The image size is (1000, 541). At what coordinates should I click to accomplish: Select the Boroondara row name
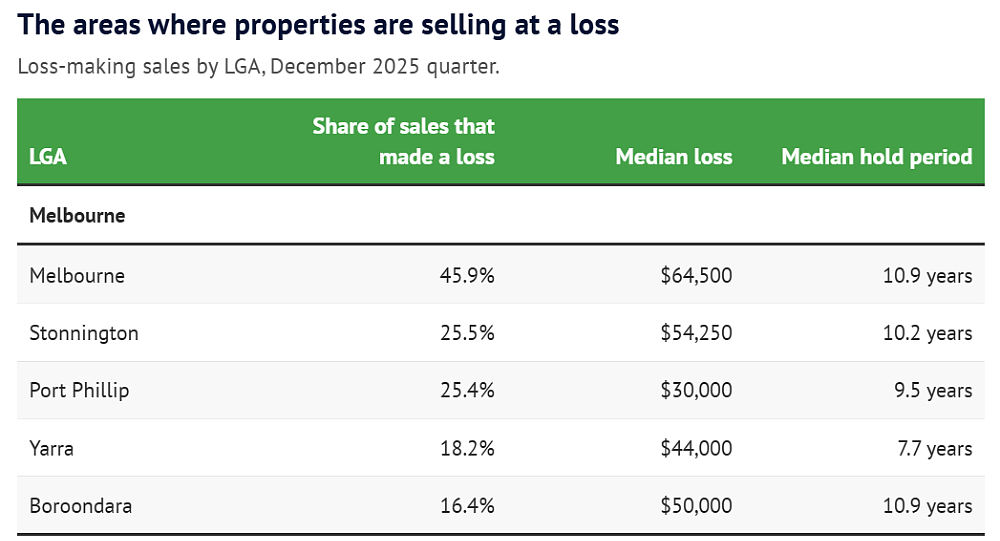pos(80,506)
